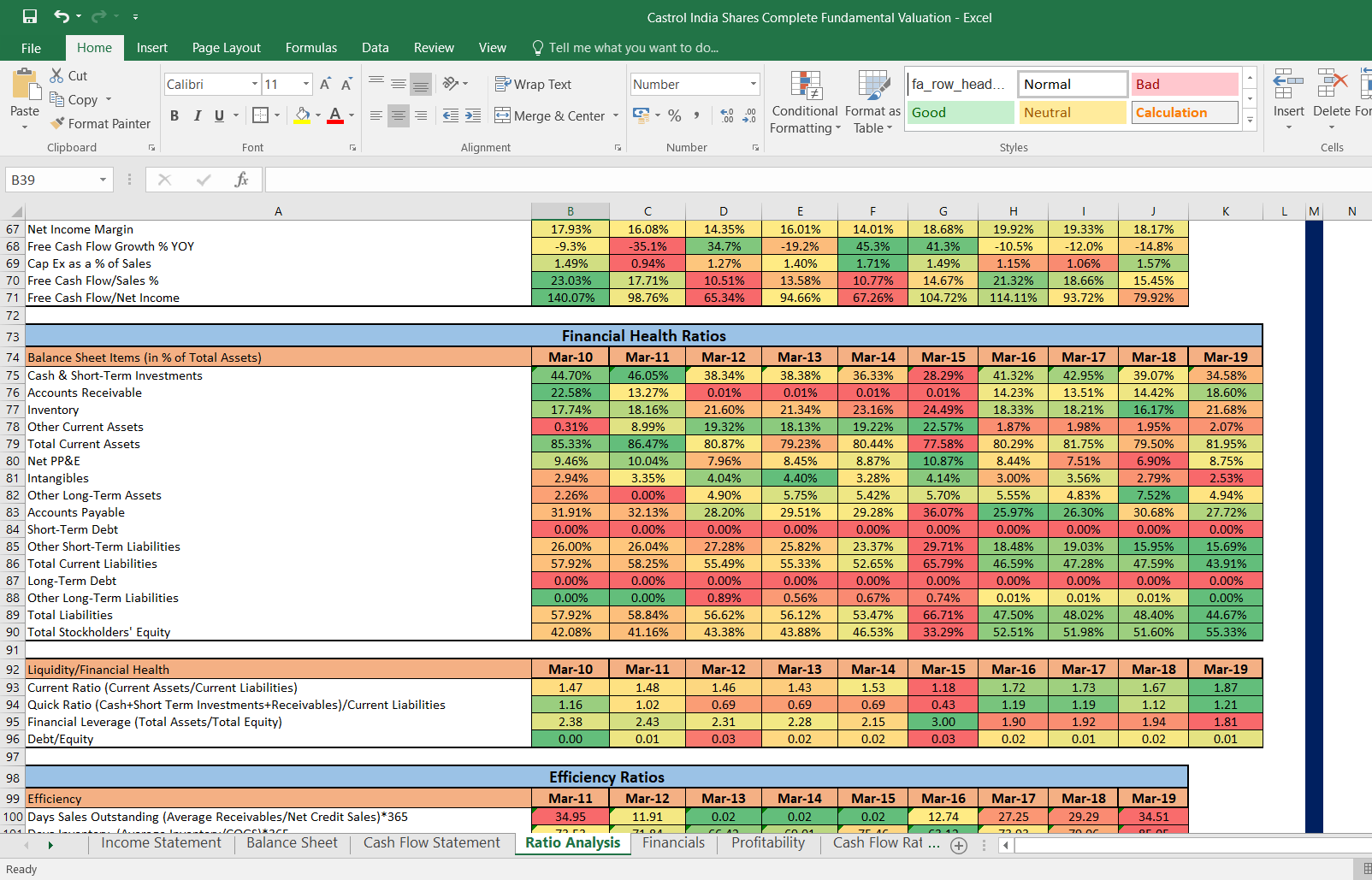Viewport: 1372px width, 880px height.
Task: Align text to top
Action: [376, 83]
